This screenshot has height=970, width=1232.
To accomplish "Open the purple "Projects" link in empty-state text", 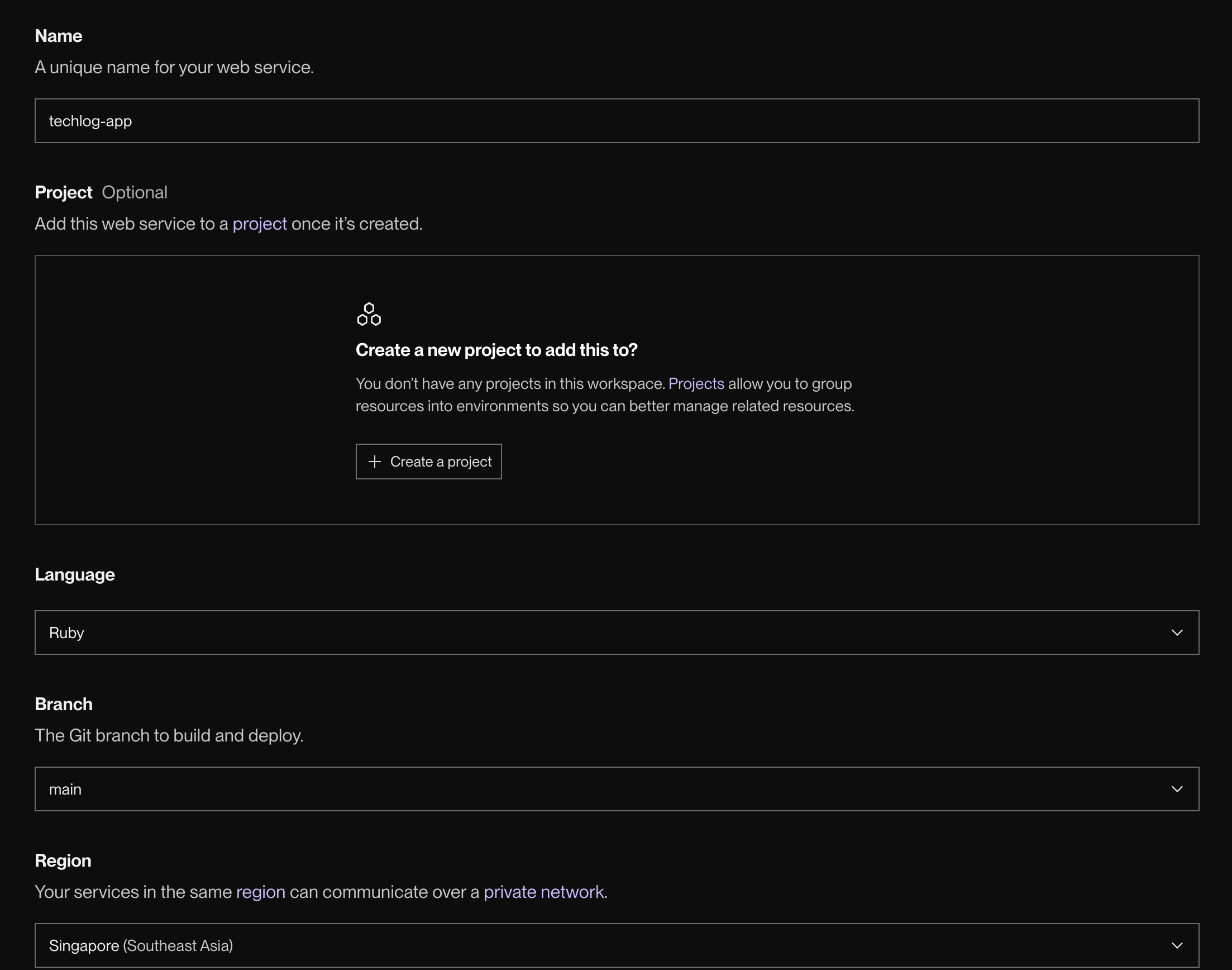I will point(696,384).
